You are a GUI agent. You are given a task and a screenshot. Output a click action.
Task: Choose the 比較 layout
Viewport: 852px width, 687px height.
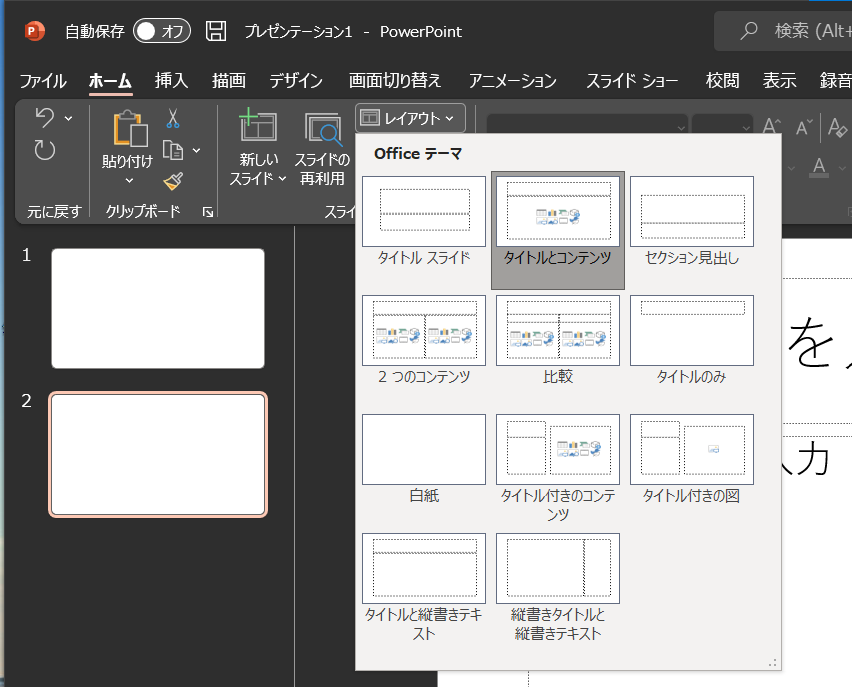click(x=558, y=341)
